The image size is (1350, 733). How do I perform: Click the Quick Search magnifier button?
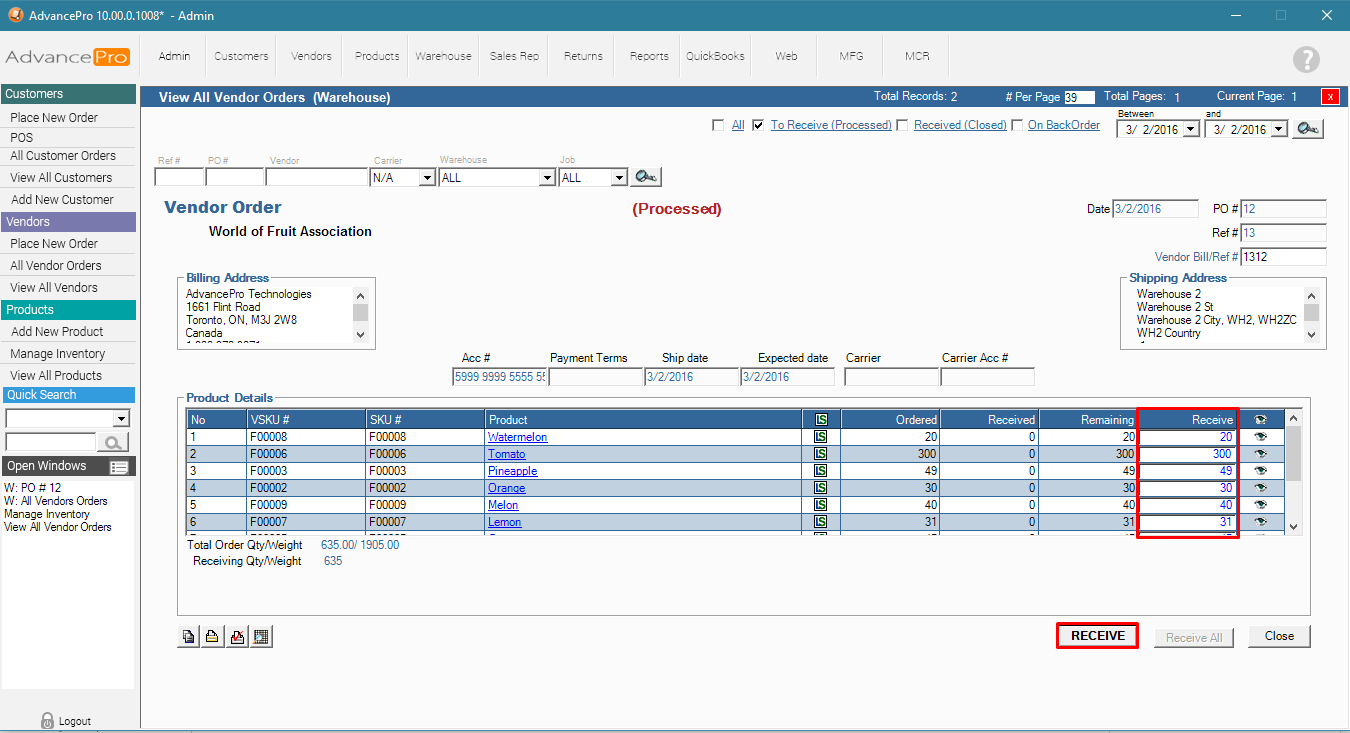(x=113, y=442)
